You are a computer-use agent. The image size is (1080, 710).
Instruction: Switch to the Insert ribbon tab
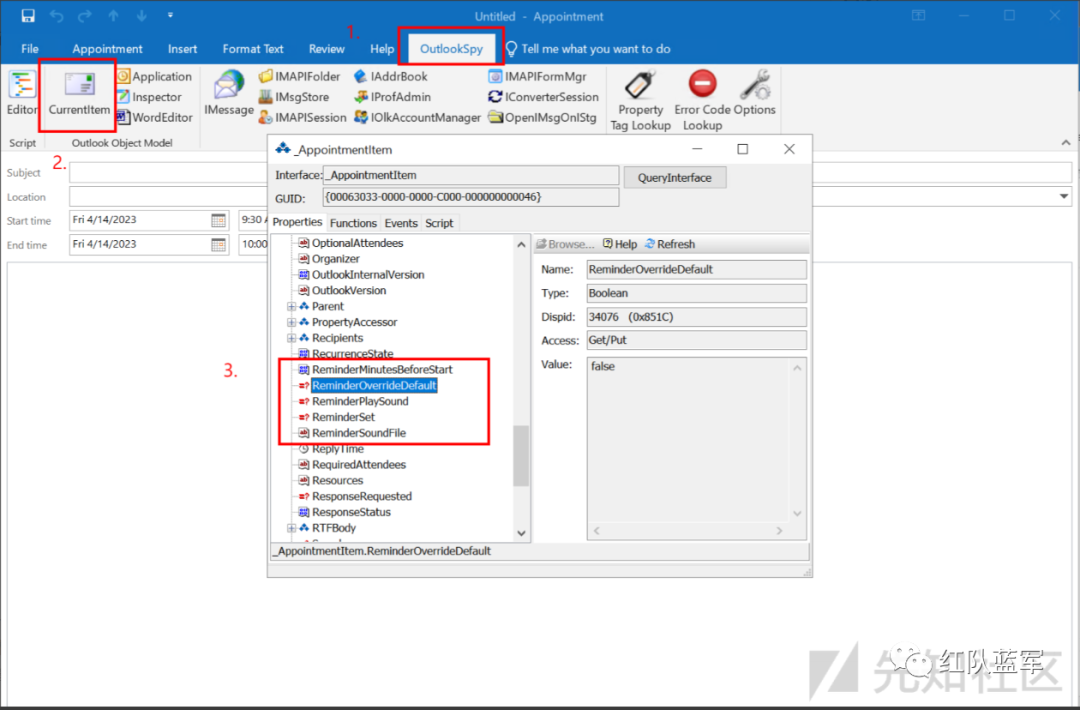click(183, 49)
